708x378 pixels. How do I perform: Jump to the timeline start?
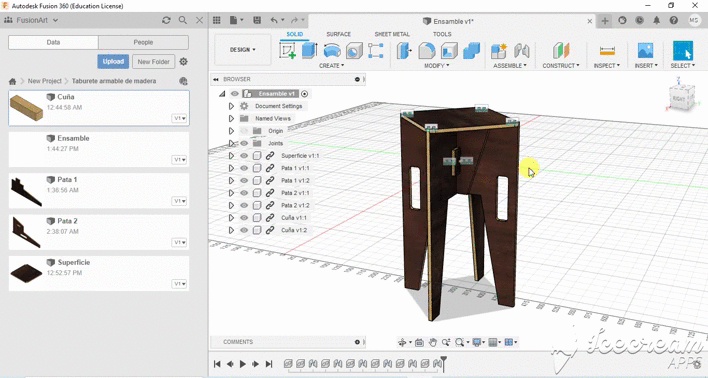pos(217,364)
